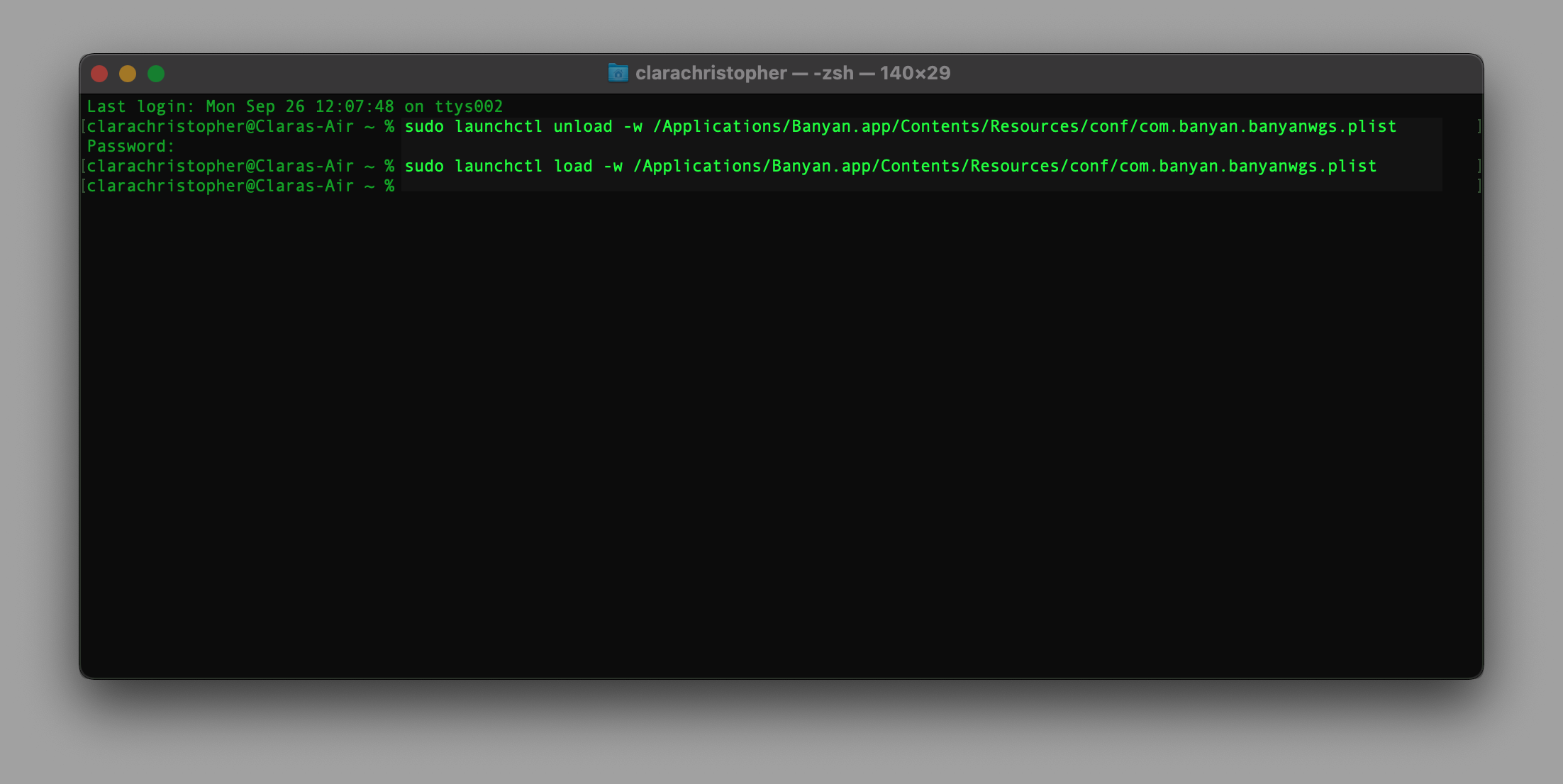Click 'ttys002' in the login line
The image size is (1563, 784).
(468, 106)
